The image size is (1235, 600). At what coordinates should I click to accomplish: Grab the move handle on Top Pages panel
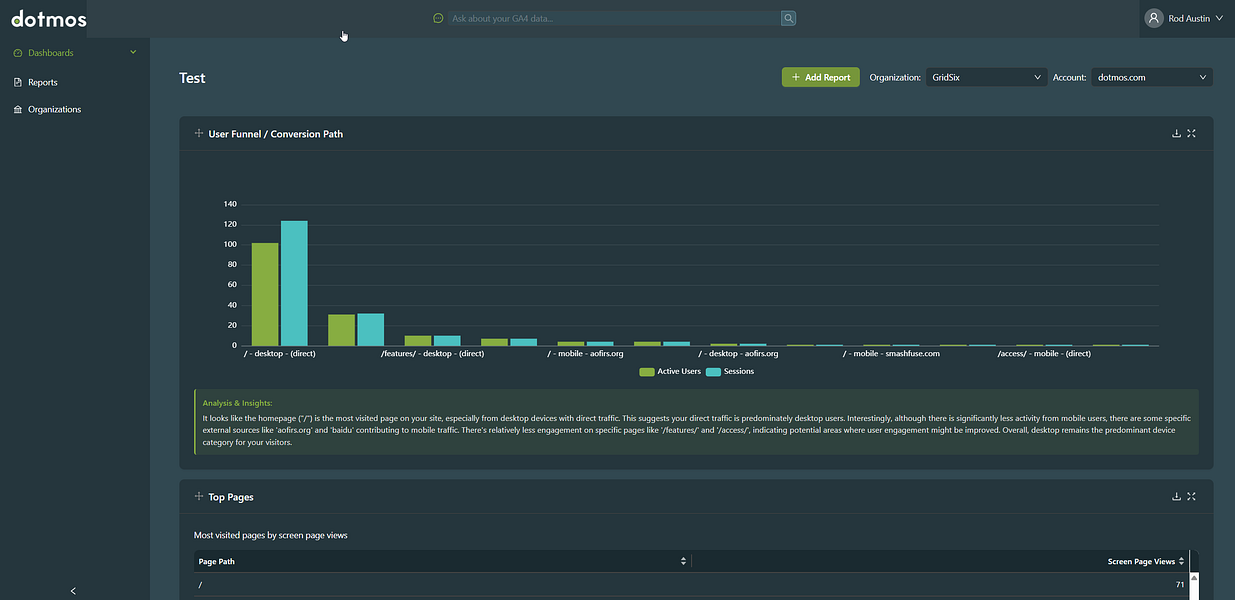[x=199, y=496]
